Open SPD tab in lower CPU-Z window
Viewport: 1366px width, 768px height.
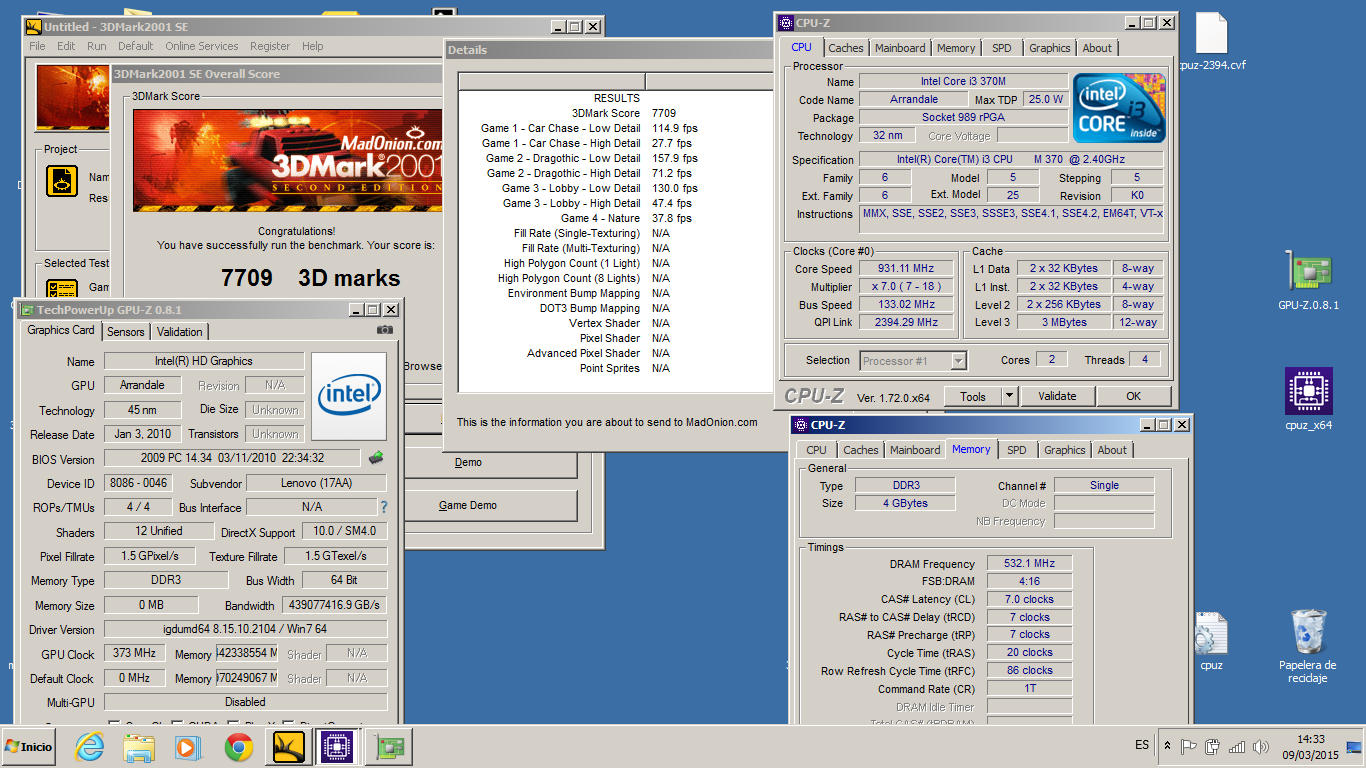(1017, 450)
